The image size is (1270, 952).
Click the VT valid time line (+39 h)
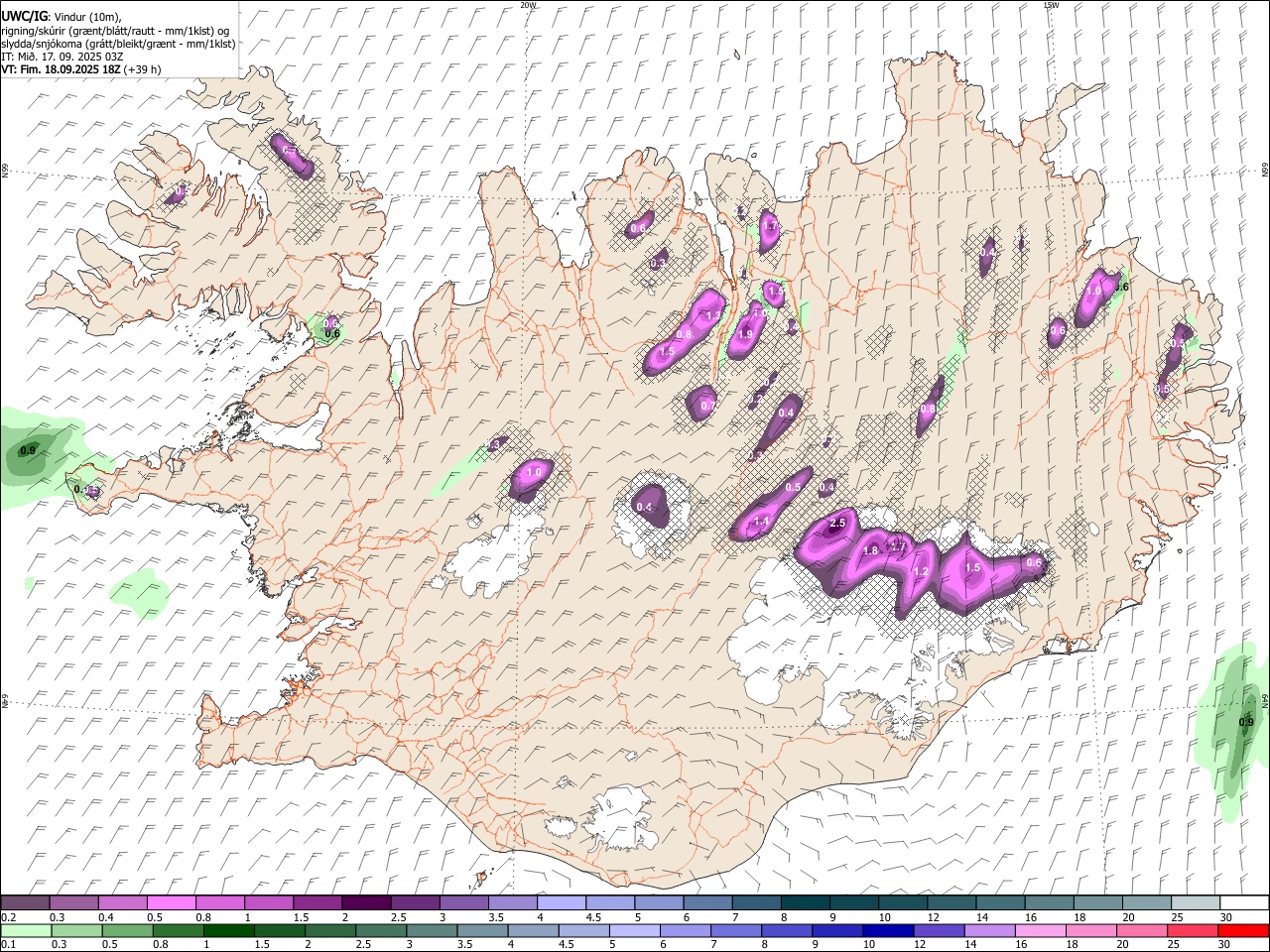pyautogui.click(x=81, y=69)
